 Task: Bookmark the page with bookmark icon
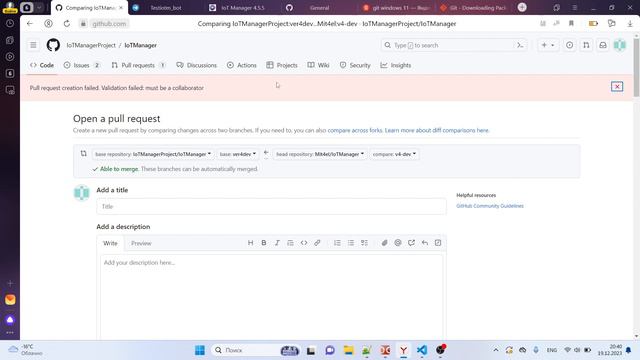tap(571, 24)
